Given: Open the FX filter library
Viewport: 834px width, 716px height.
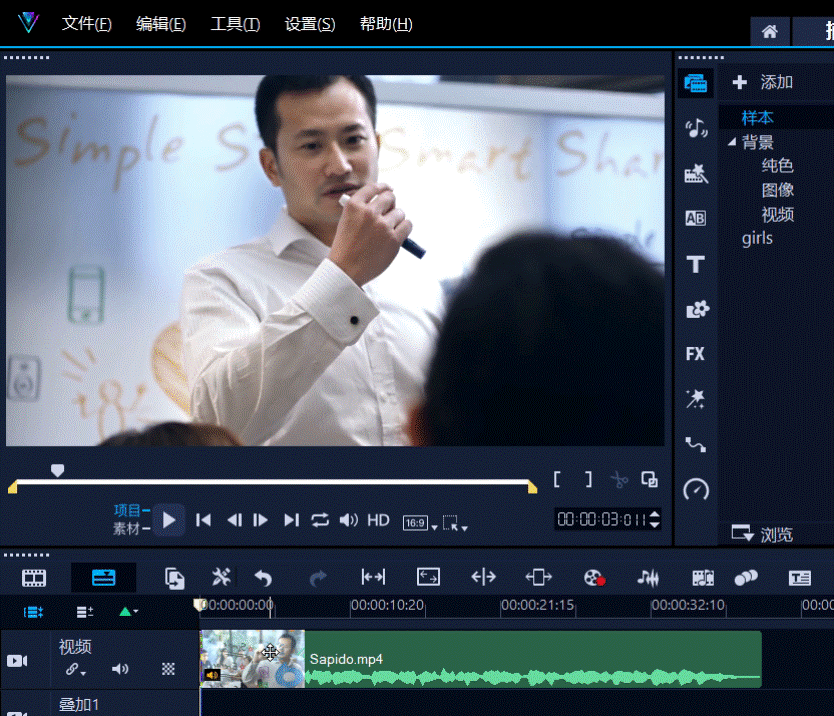Looking at the screenshot, I should coord(695,354).
